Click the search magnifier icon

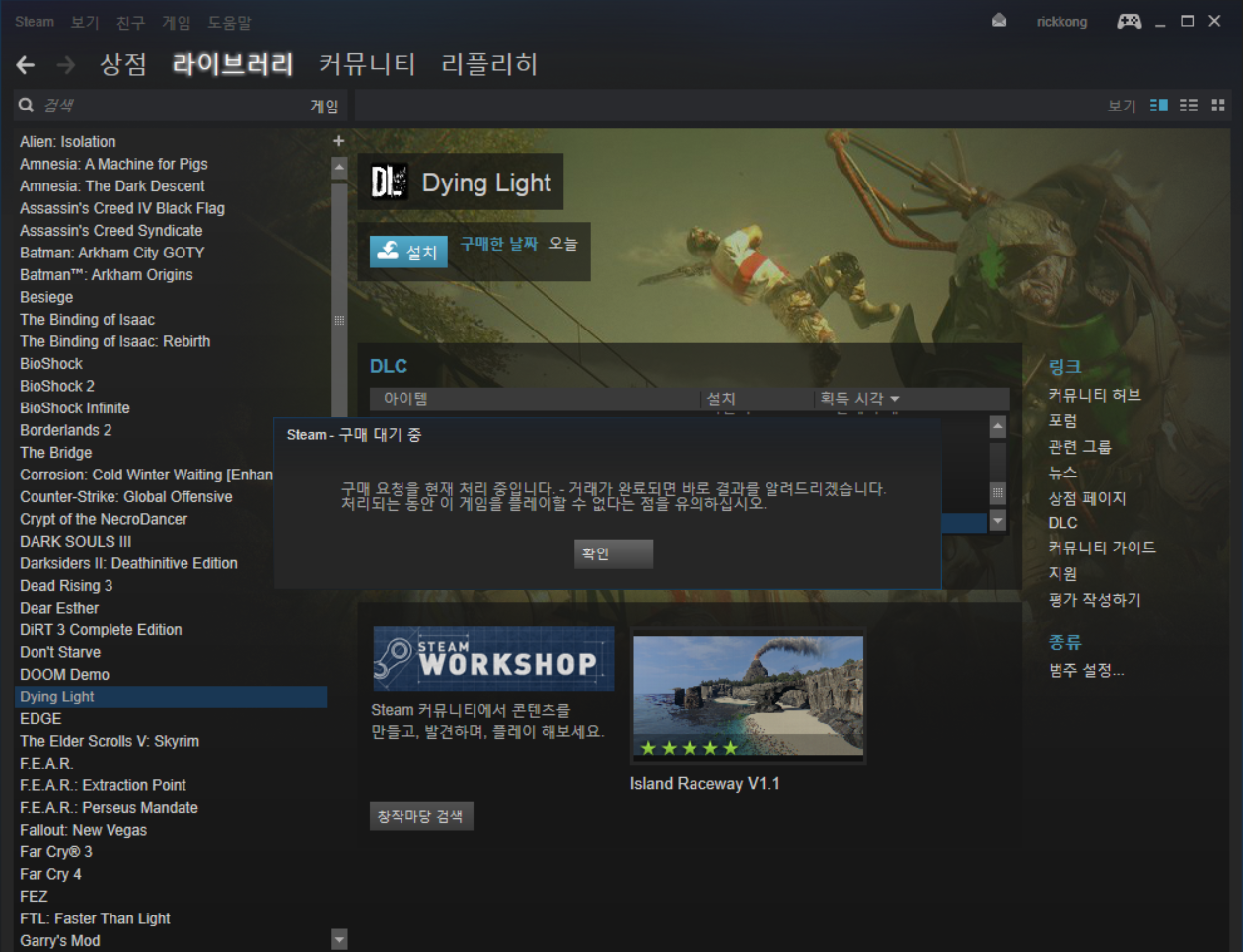(27, 105)
